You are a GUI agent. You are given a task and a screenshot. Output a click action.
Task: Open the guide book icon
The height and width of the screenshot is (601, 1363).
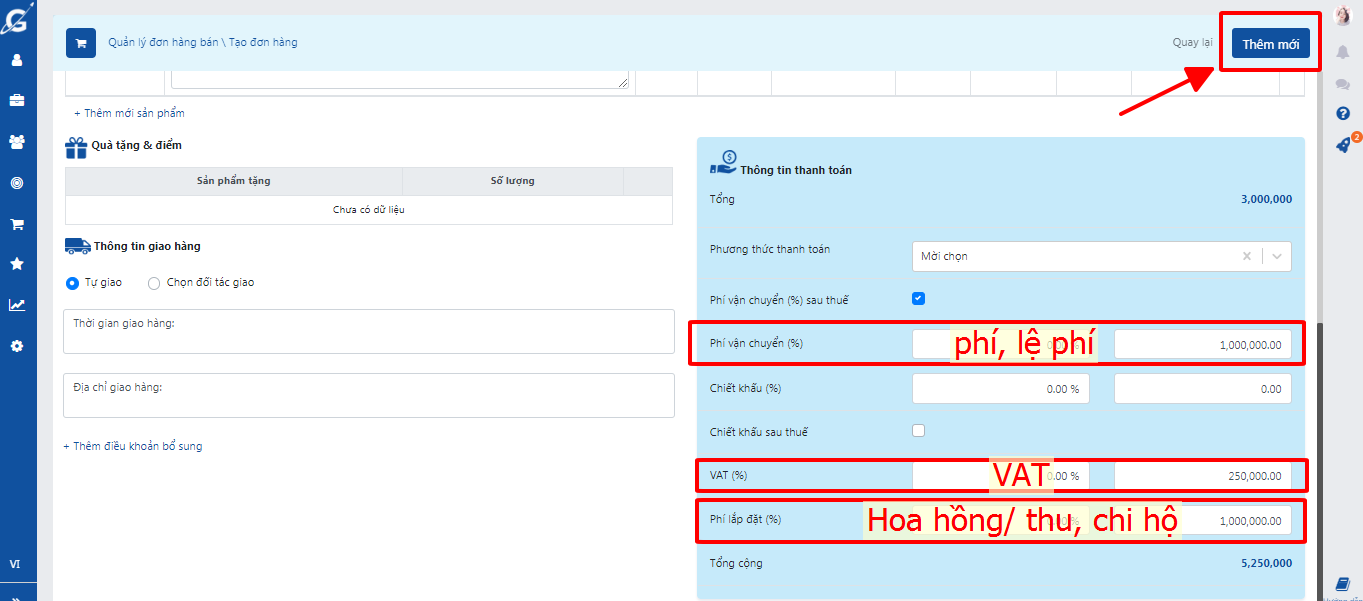[1343, 584]
